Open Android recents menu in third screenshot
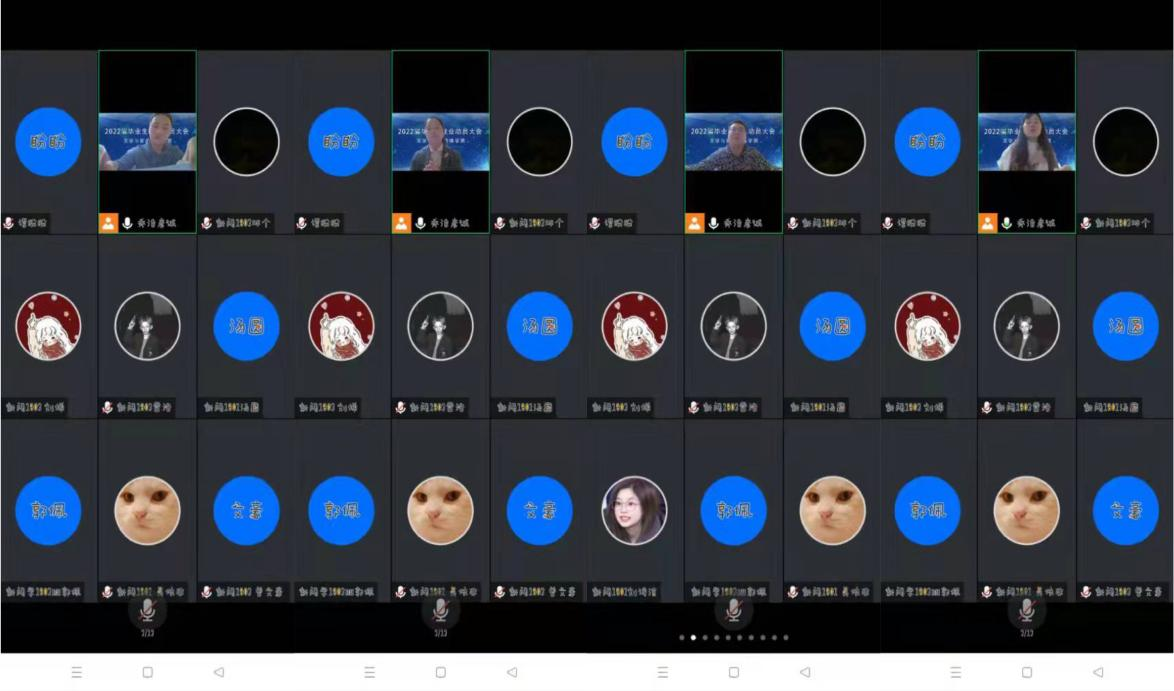Screen dimensions: 1174x691 coord(662,672)
